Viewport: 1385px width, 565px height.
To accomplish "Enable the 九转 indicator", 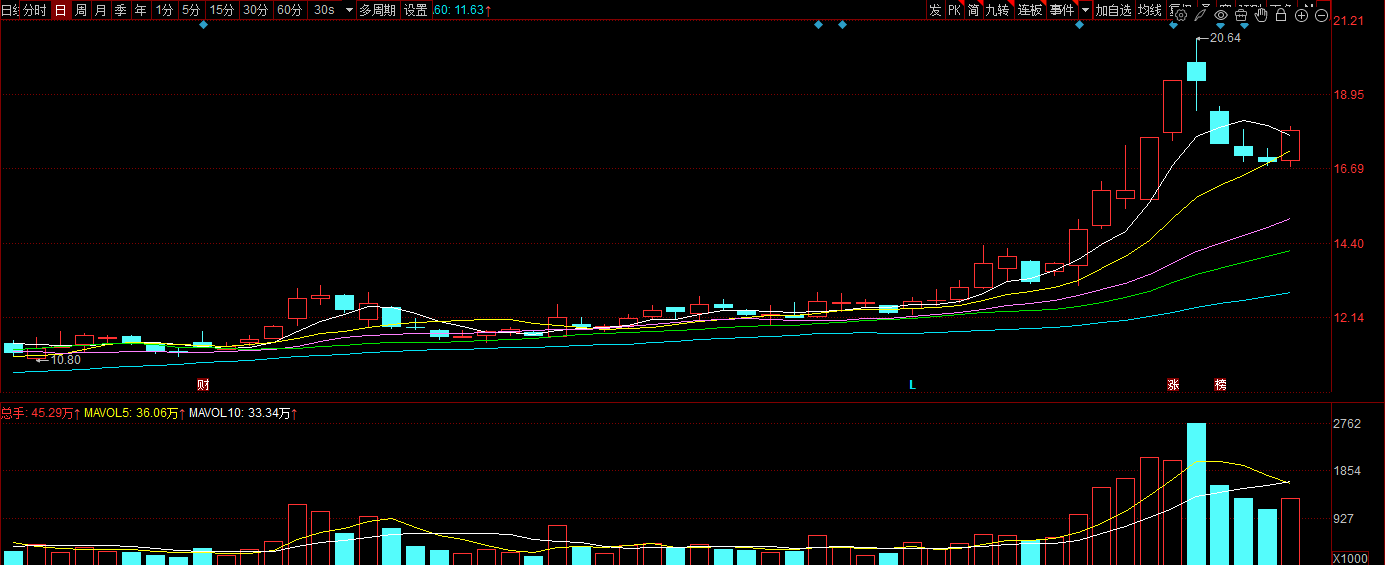I will (x=998, y=10).
